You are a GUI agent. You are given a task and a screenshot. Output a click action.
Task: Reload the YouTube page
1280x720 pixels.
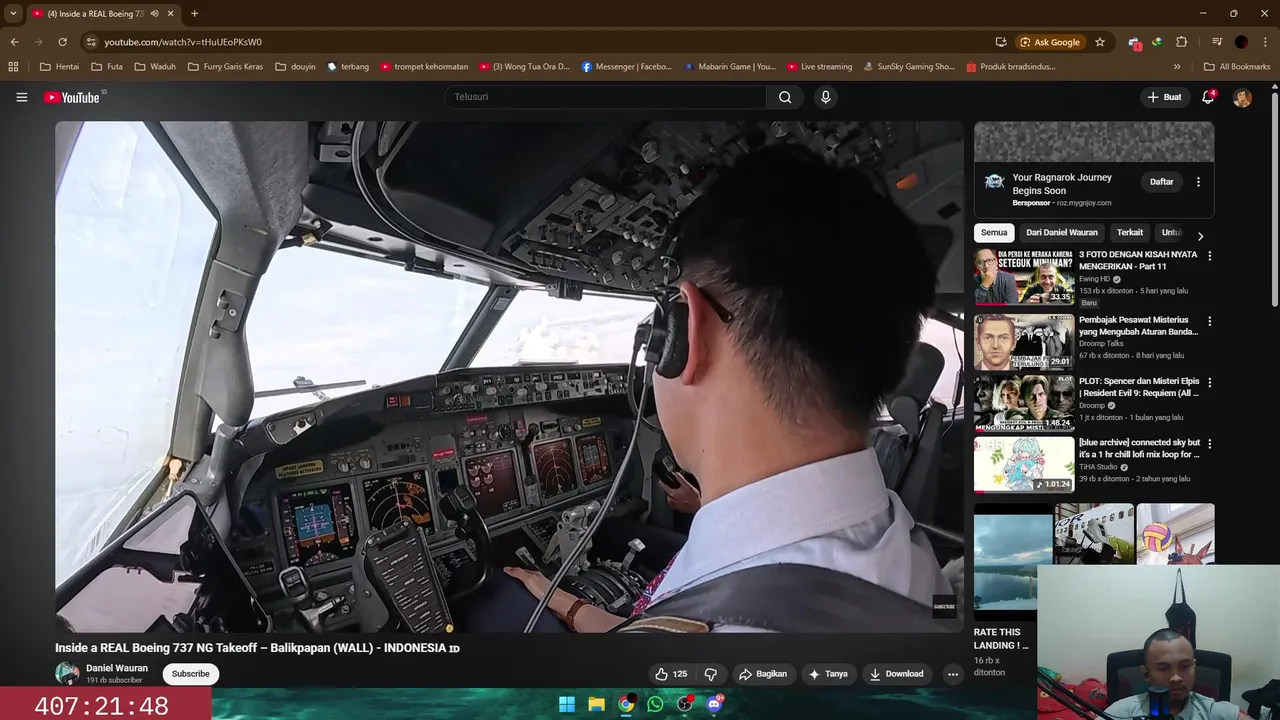click(62, 42)
